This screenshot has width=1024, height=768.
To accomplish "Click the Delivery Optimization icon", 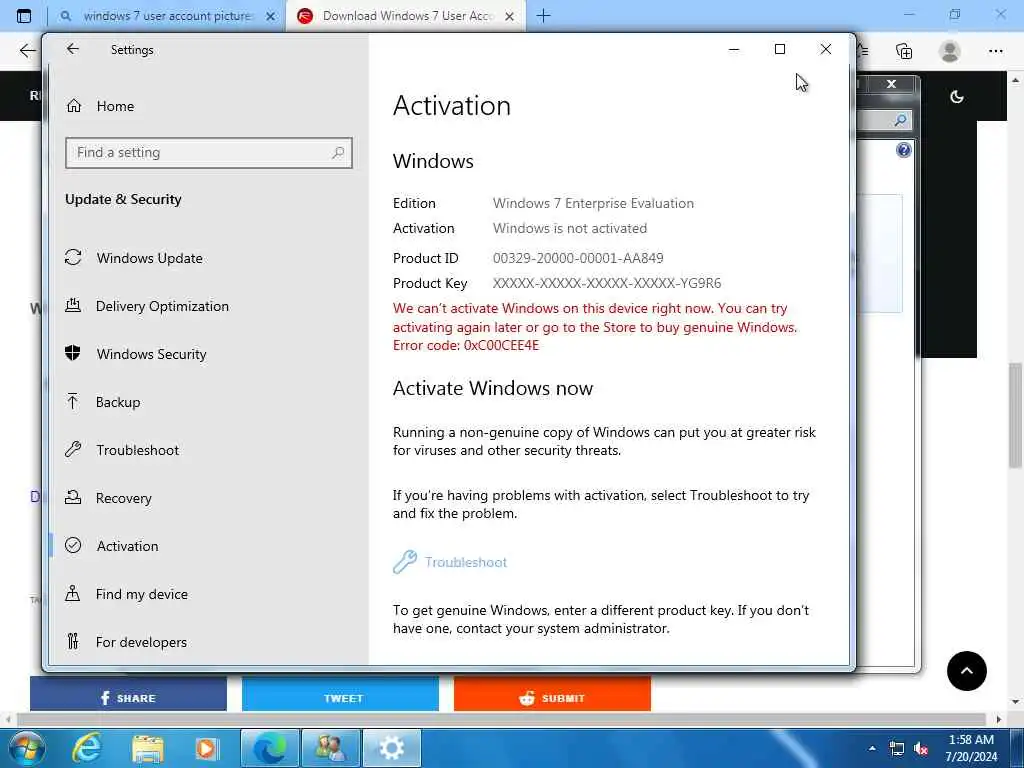I will coord(73,305).
